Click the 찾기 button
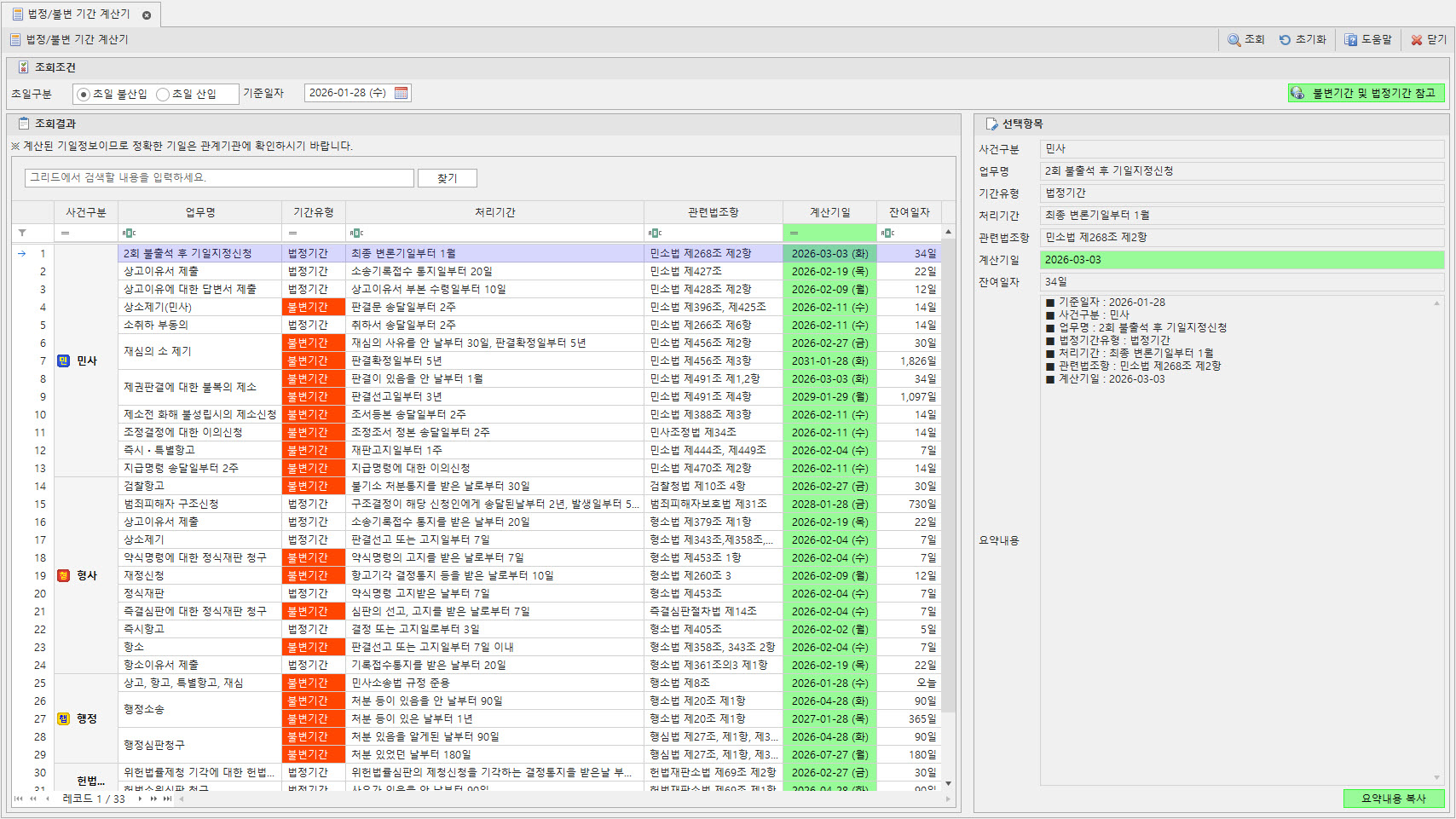Image resolution: width=1456 pixels, height=819 pixels. click(x=447, y=178)
